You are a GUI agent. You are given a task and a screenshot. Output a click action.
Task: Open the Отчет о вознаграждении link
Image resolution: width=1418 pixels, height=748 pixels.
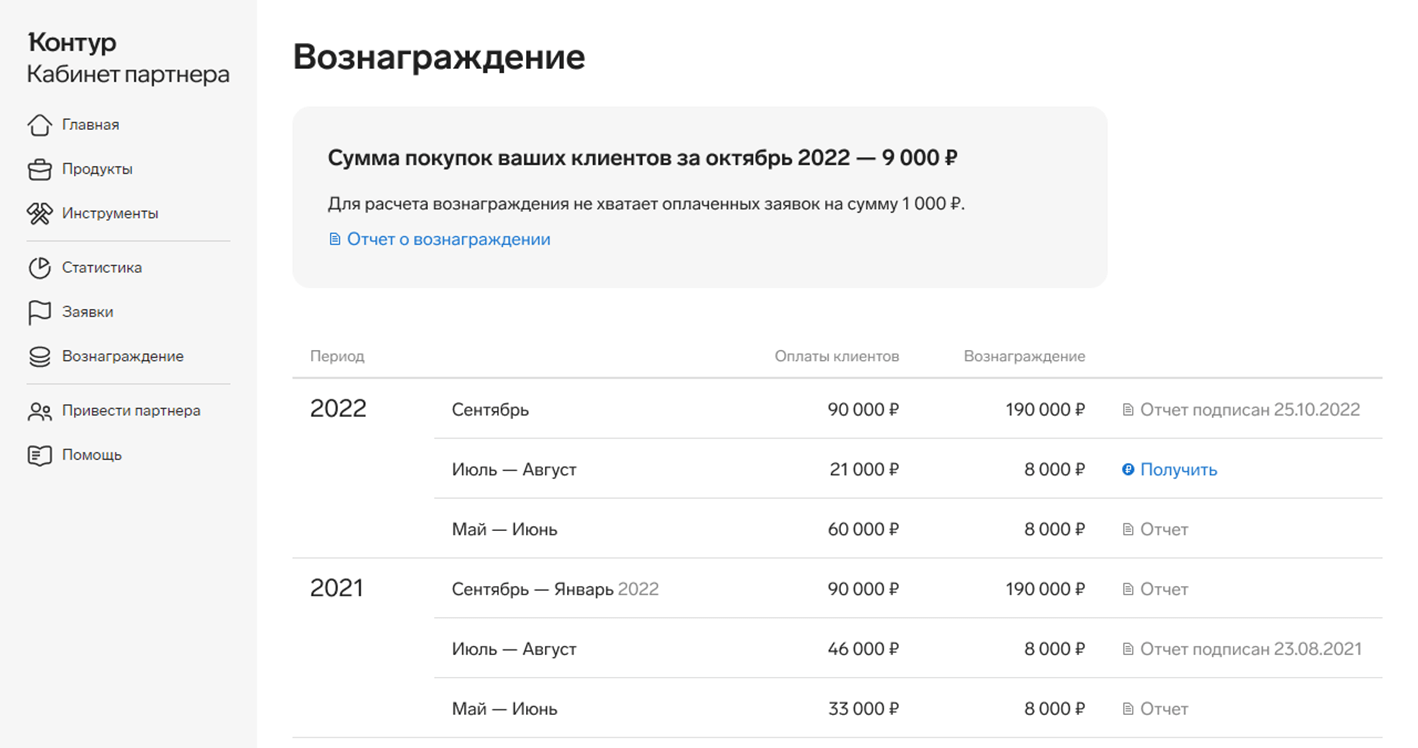(448, 240)
